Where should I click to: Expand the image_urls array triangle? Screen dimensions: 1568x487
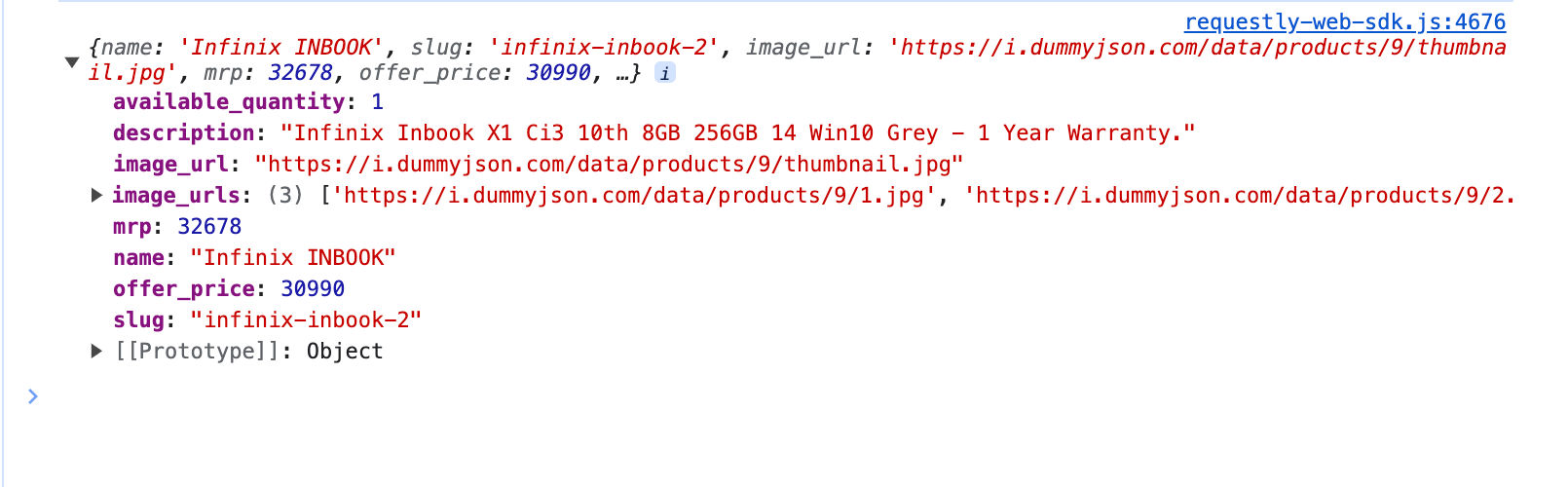click(96, 195)
